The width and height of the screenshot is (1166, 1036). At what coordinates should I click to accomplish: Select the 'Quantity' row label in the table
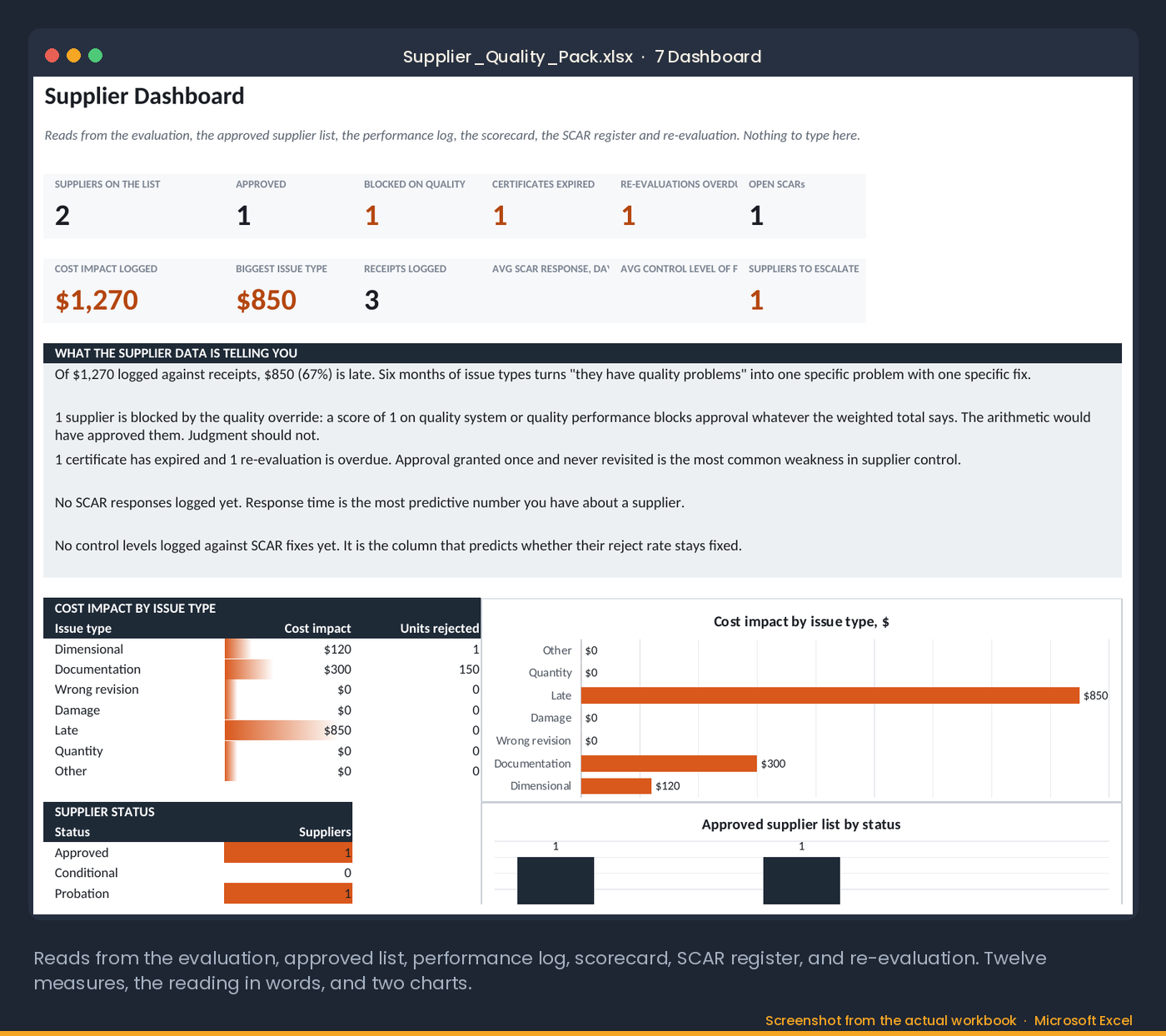[x=79, y=751]
